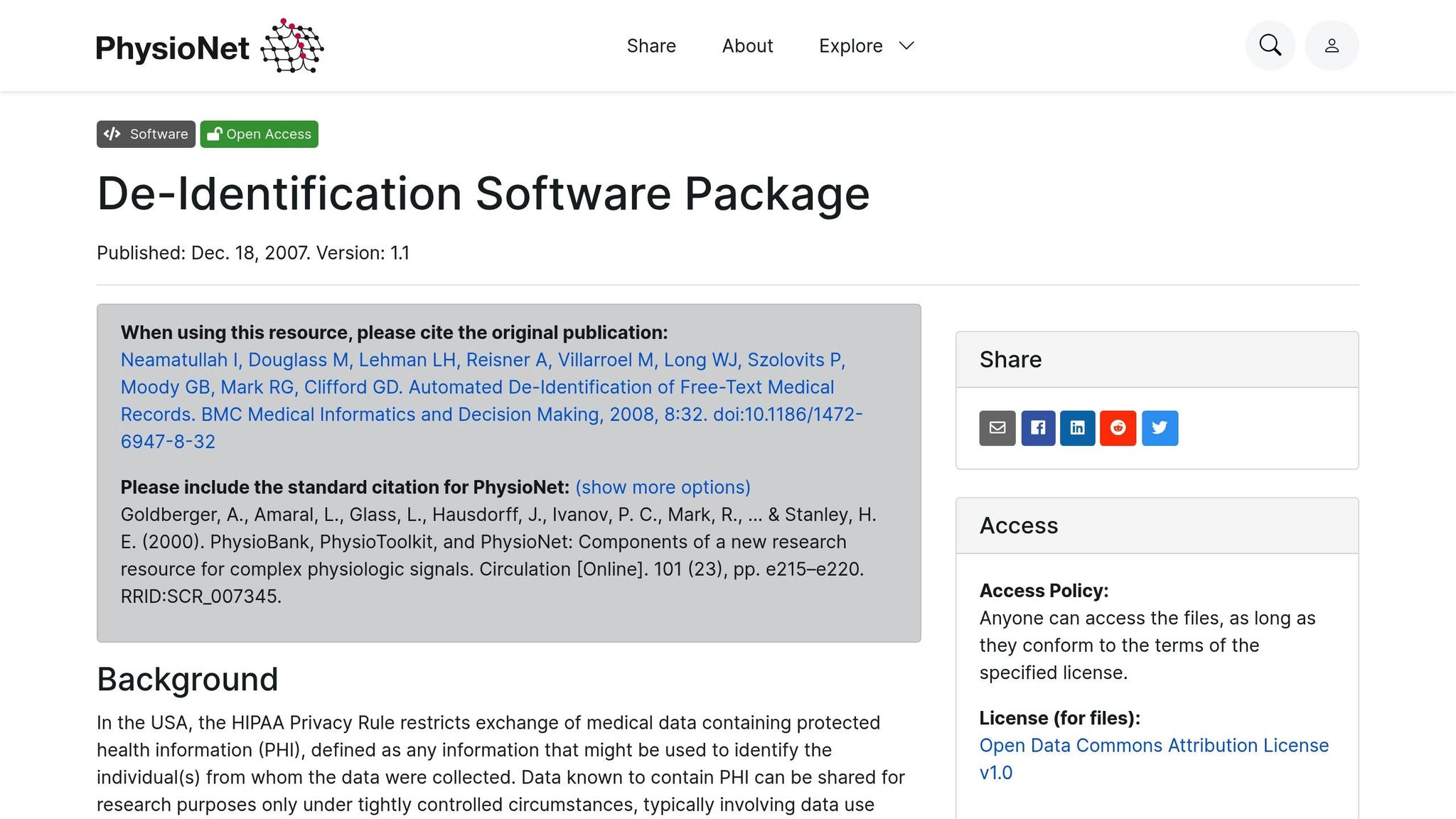This screenshot has width=1456, height=819.
Task: Click the PhysioNet network logo graphic
Action: click(292, 46)
